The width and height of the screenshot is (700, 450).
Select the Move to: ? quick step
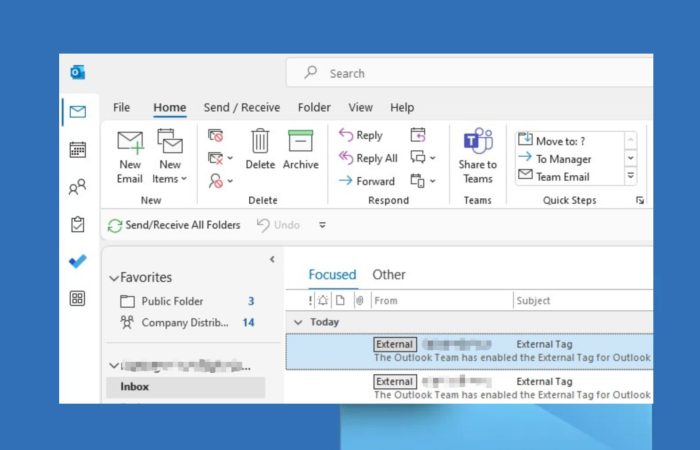552,141
